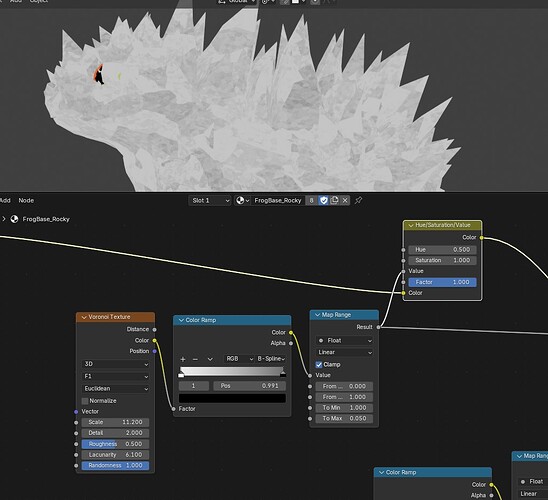Adjust the Roughness 0.500 slider
This screenshot has width=548, height=500.
click(x=115, y=444)
